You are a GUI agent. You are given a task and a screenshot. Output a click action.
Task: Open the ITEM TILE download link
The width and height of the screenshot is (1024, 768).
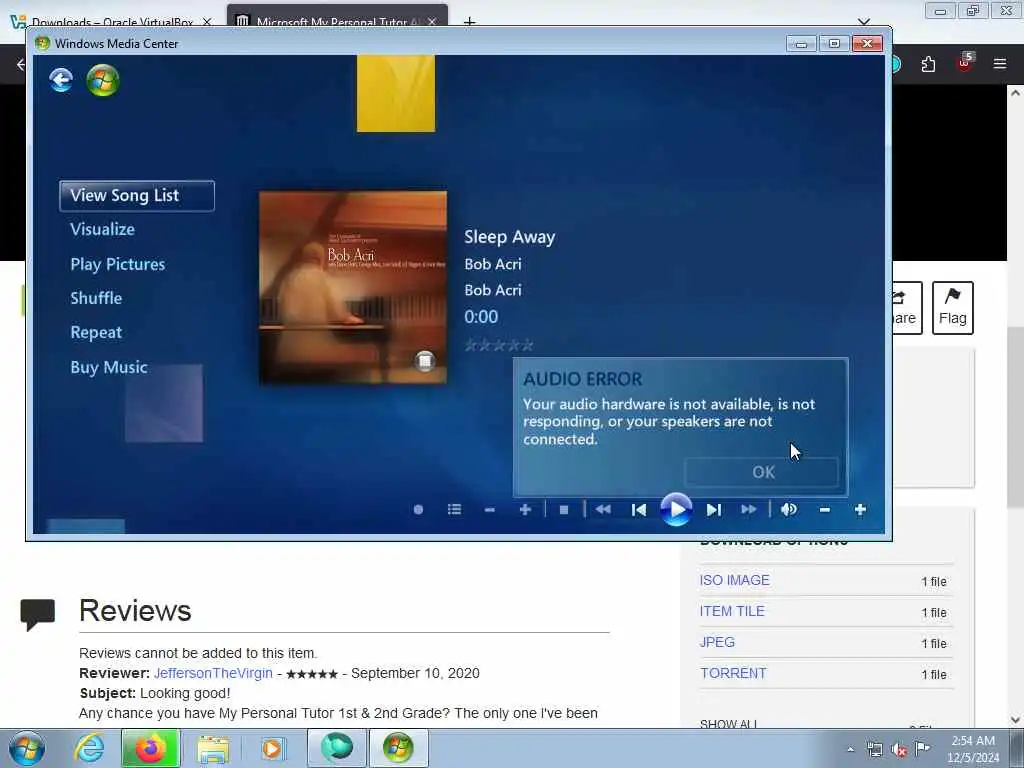pyautogui.click(x=732, y=611)
